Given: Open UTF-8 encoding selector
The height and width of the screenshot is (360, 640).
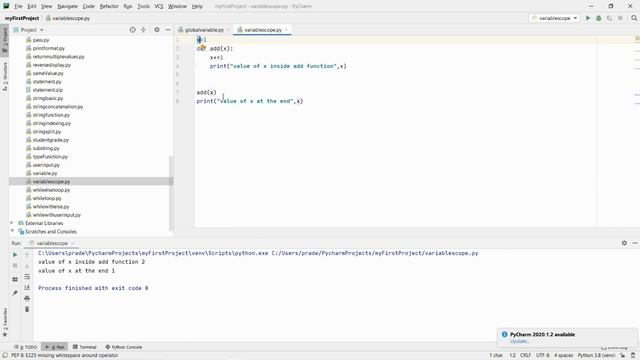Looking at the screenshot, I should 542,356.
